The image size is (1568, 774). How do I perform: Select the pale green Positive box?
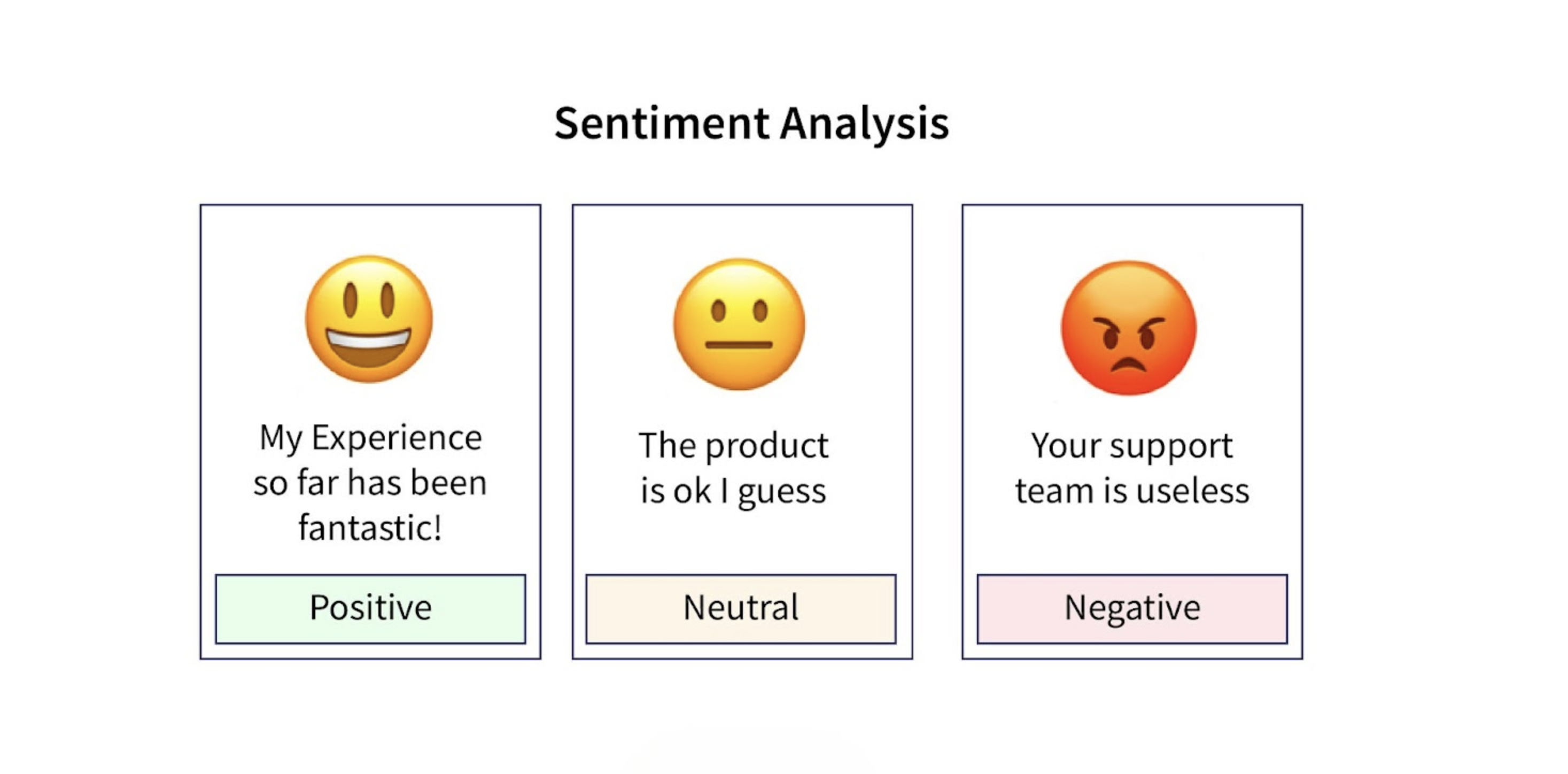coord(370,608)
